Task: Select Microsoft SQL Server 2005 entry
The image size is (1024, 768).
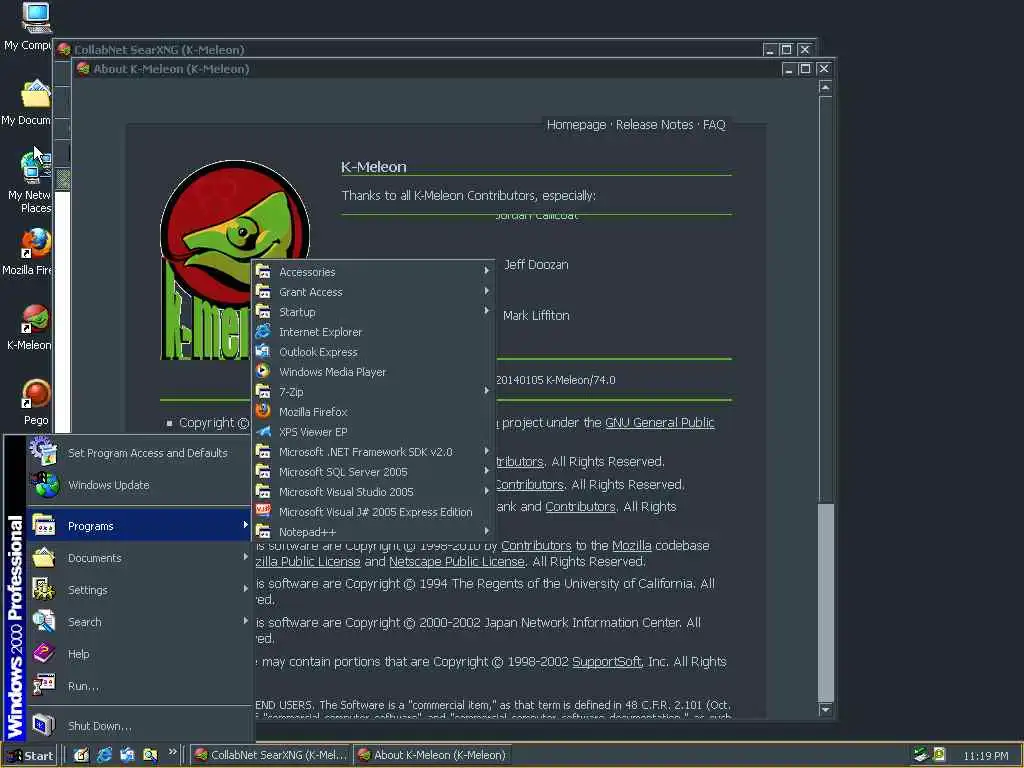Action: pyautogui.click(x=374, y=472)
